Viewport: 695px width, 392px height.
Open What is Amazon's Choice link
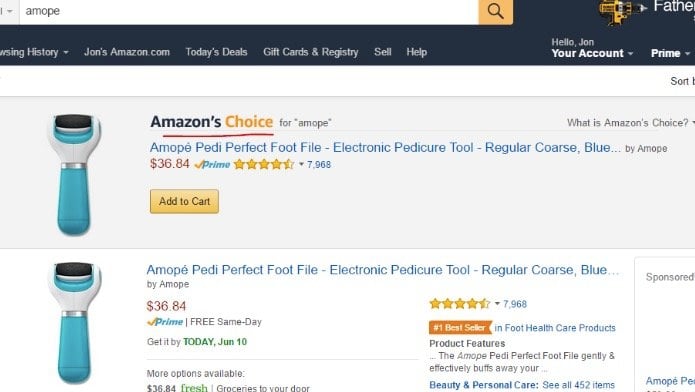pos(630,123)
